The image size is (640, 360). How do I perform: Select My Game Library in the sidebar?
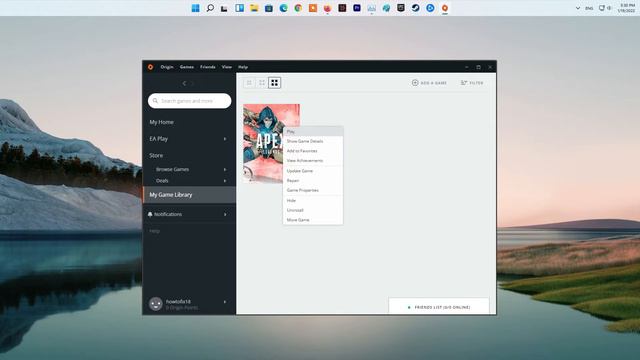(x=189, y=195)
